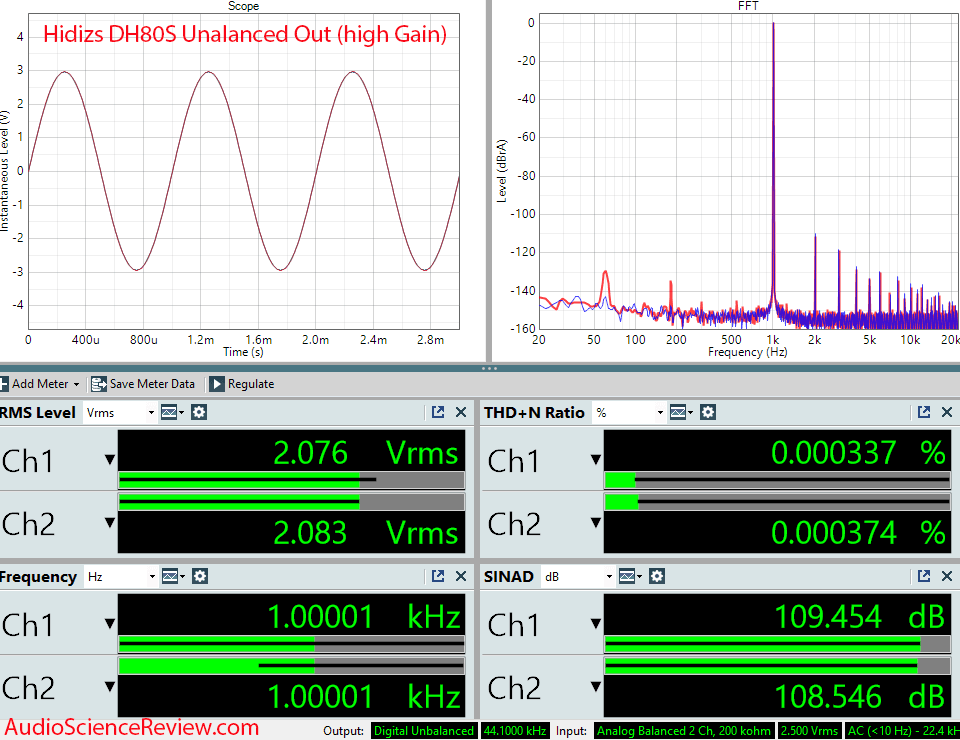Open RMS Level settings gear

coord(198,413)
